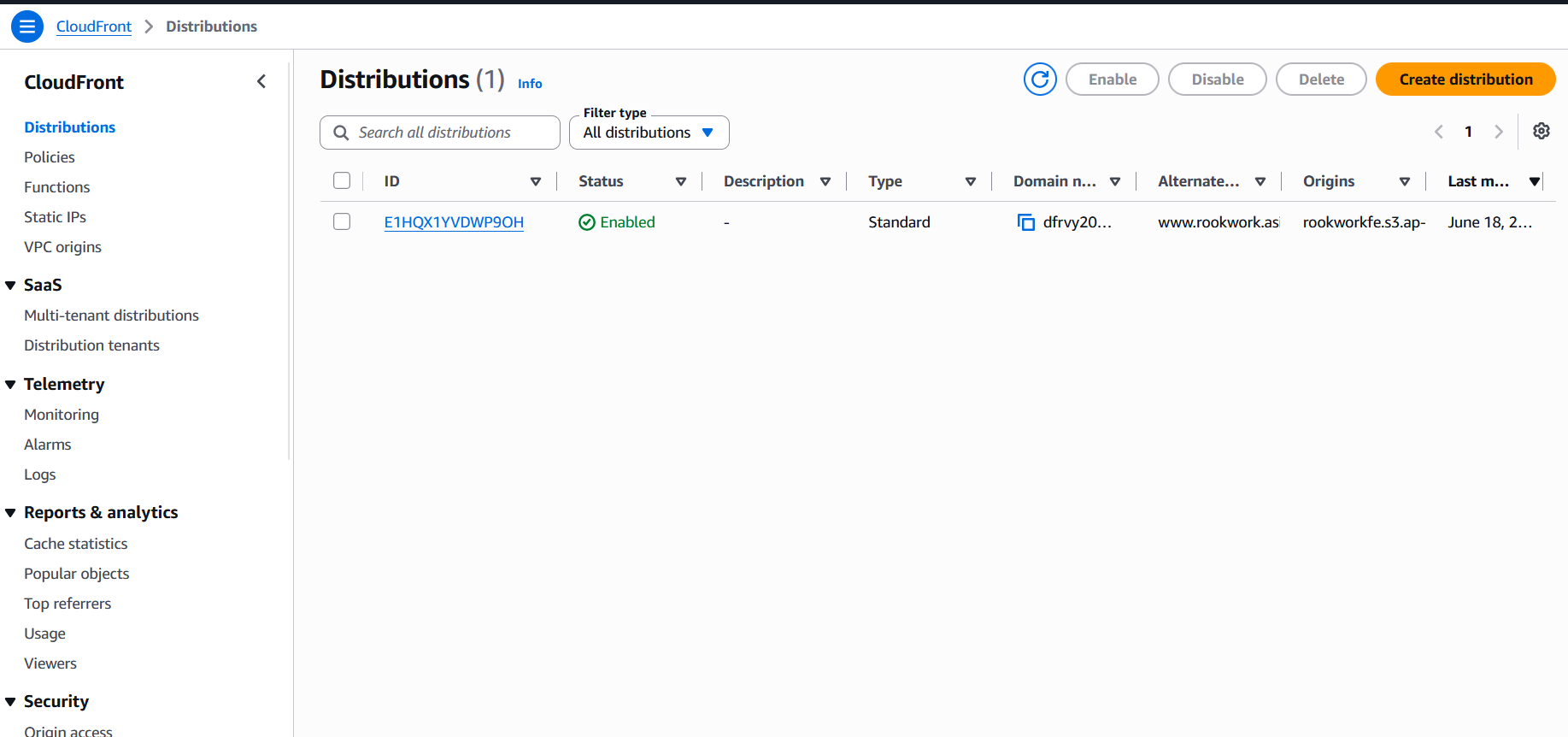This screenshot has width=1568, height=737.
Task: Click the CloudFront breadcrumb link
Action: click(94, 27)
